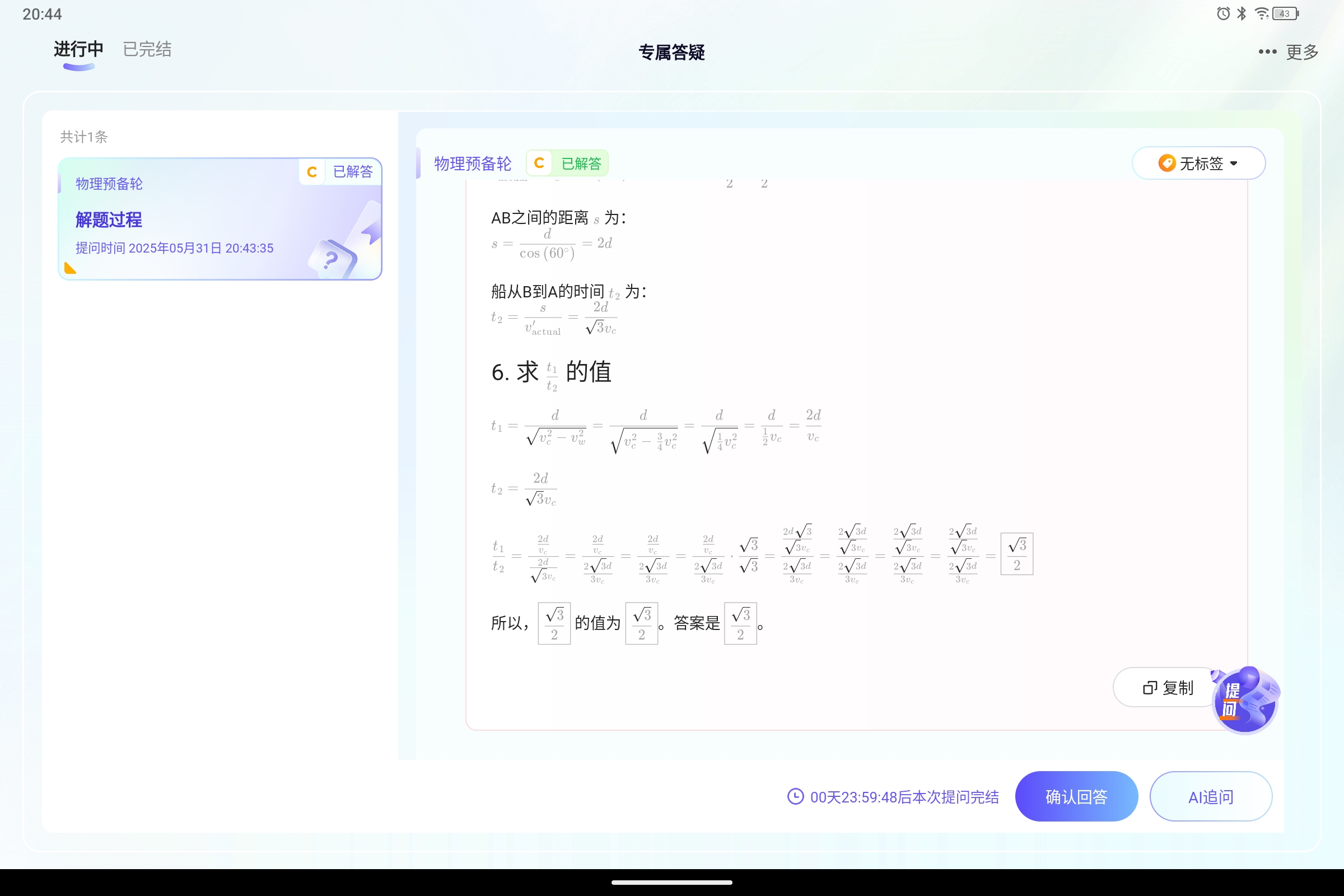Switch to the 进行中 tab
The height and width of the screenshot is (896, 1344).
(78, 50)
